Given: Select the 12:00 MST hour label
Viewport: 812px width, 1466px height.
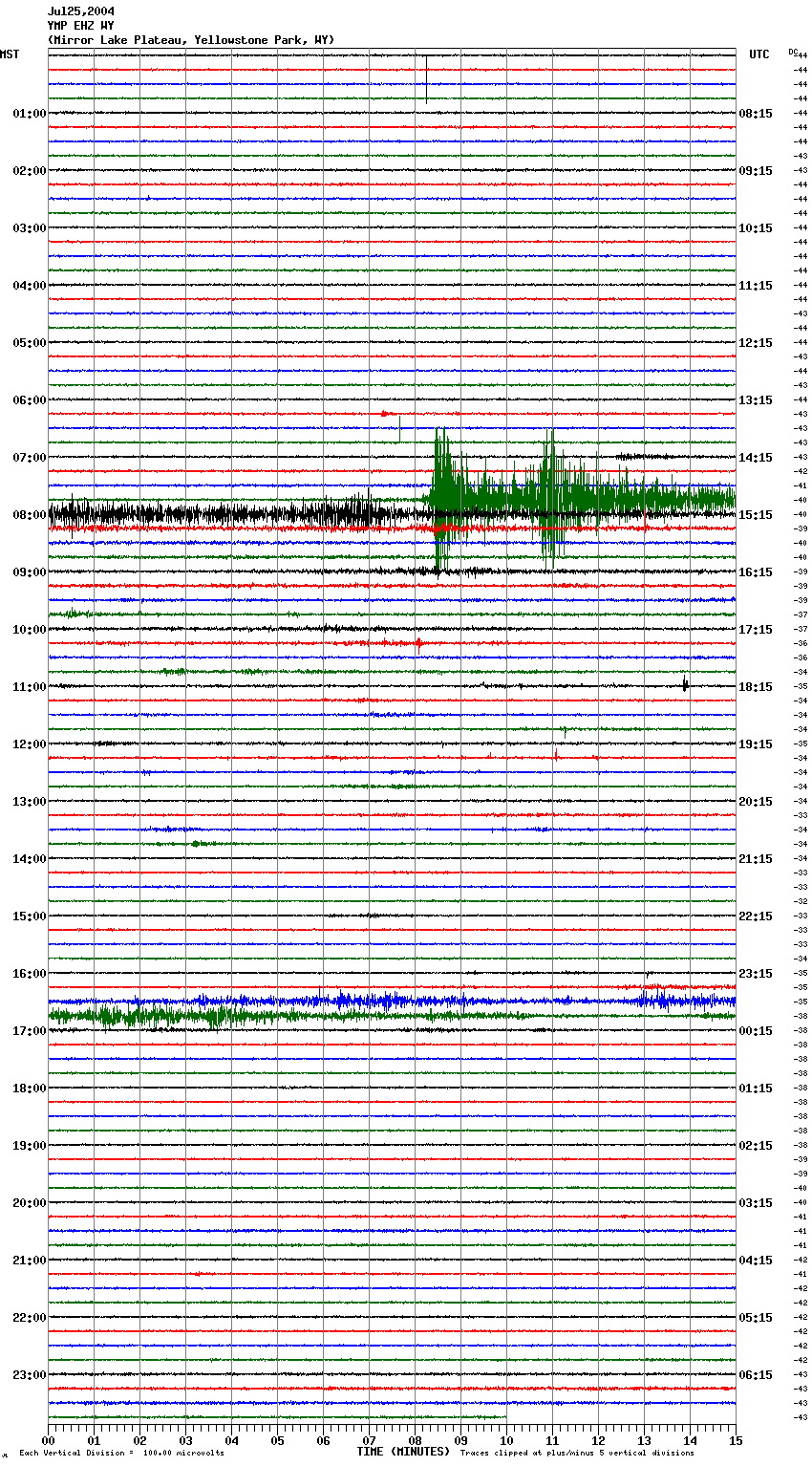Looking at the screenshot, I should [30, 744].
